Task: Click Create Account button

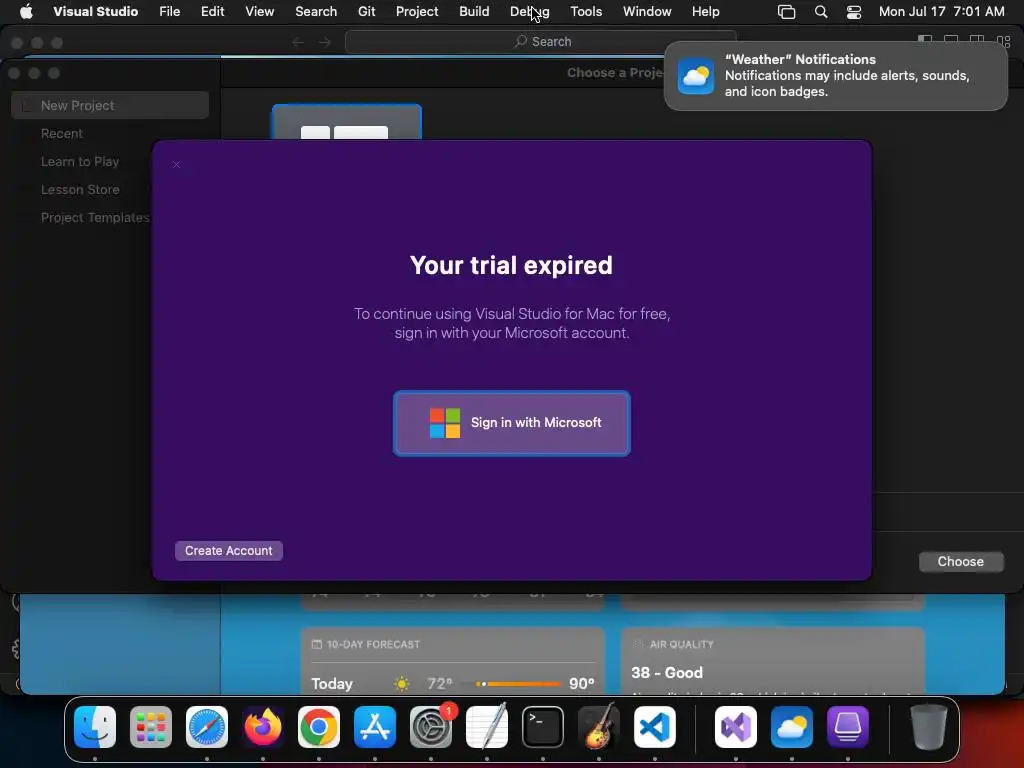Action: coord(229,551)
